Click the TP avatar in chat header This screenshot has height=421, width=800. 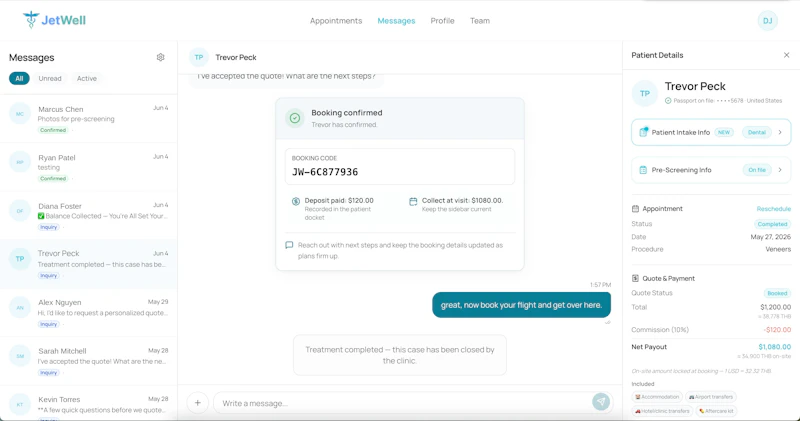(x=198, y=57)
